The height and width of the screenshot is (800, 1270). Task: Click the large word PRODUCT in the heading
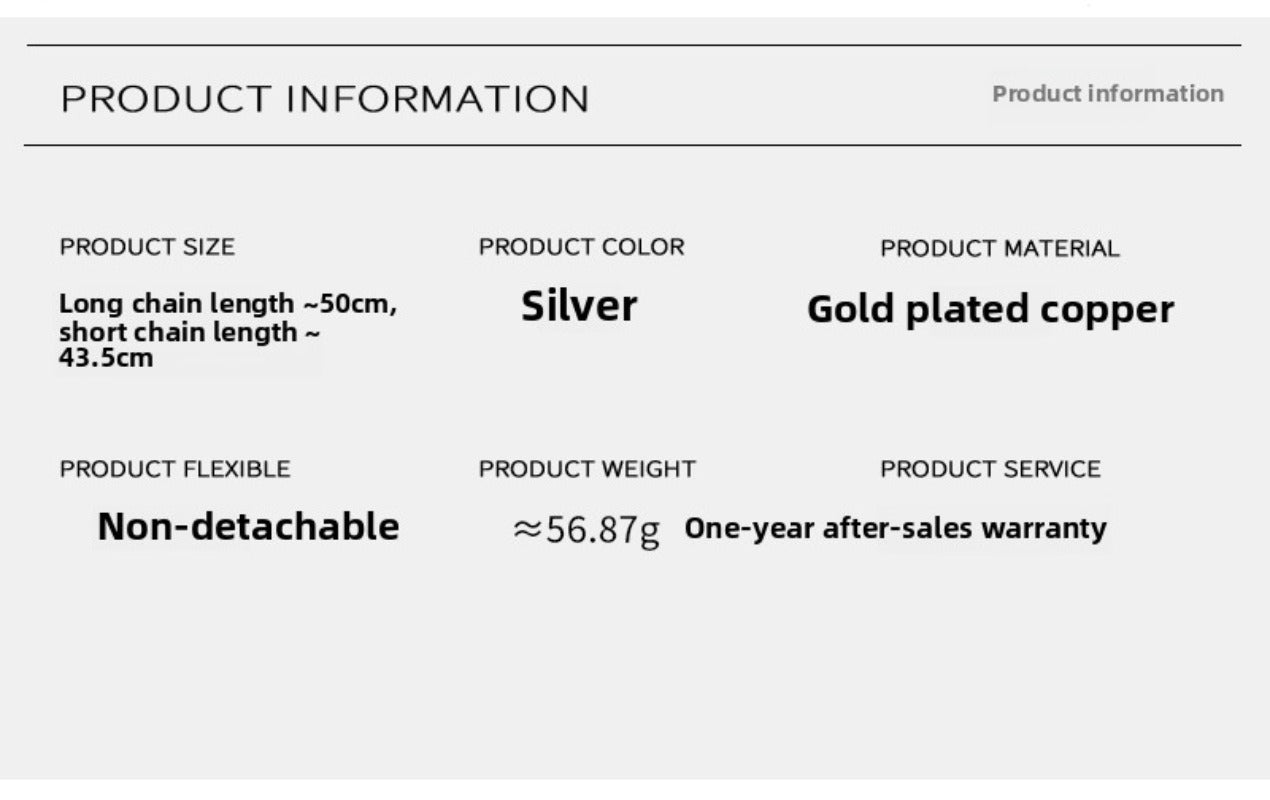click(x=166, y=100)
